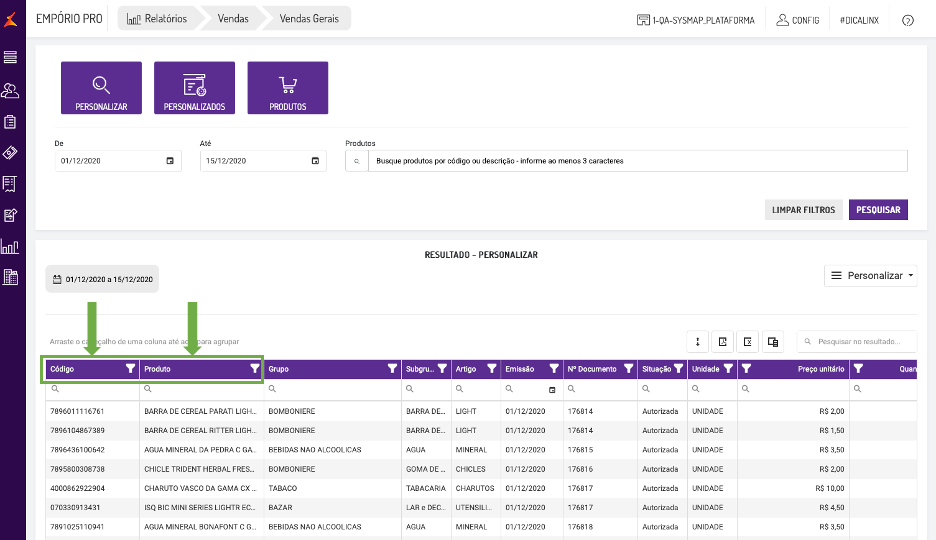936x540 pixels.
Task: Click the help question mark icon
Action: click(x=907, y=20)
